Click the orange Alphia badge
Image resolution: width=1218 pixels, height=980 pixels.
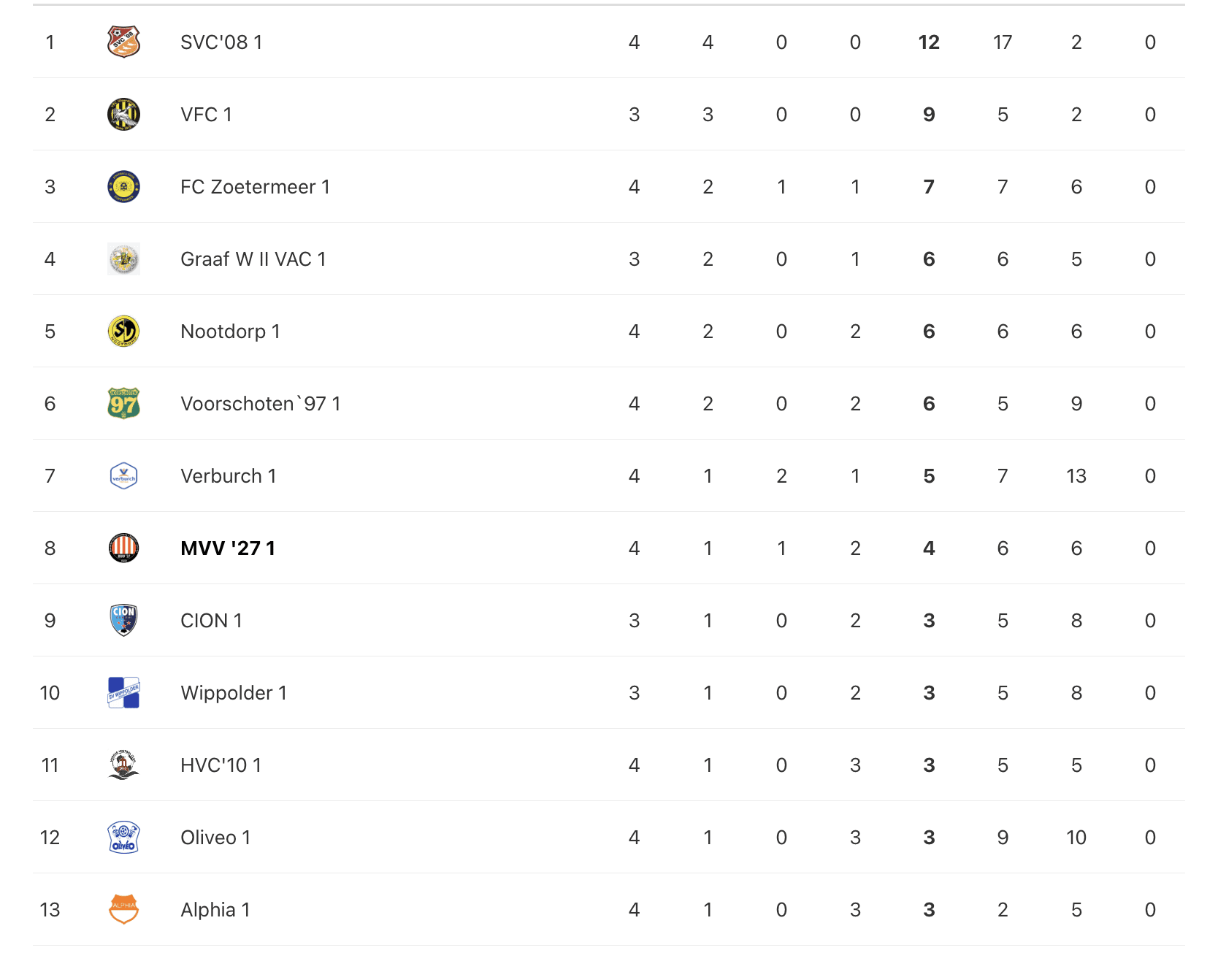point(123,910)
